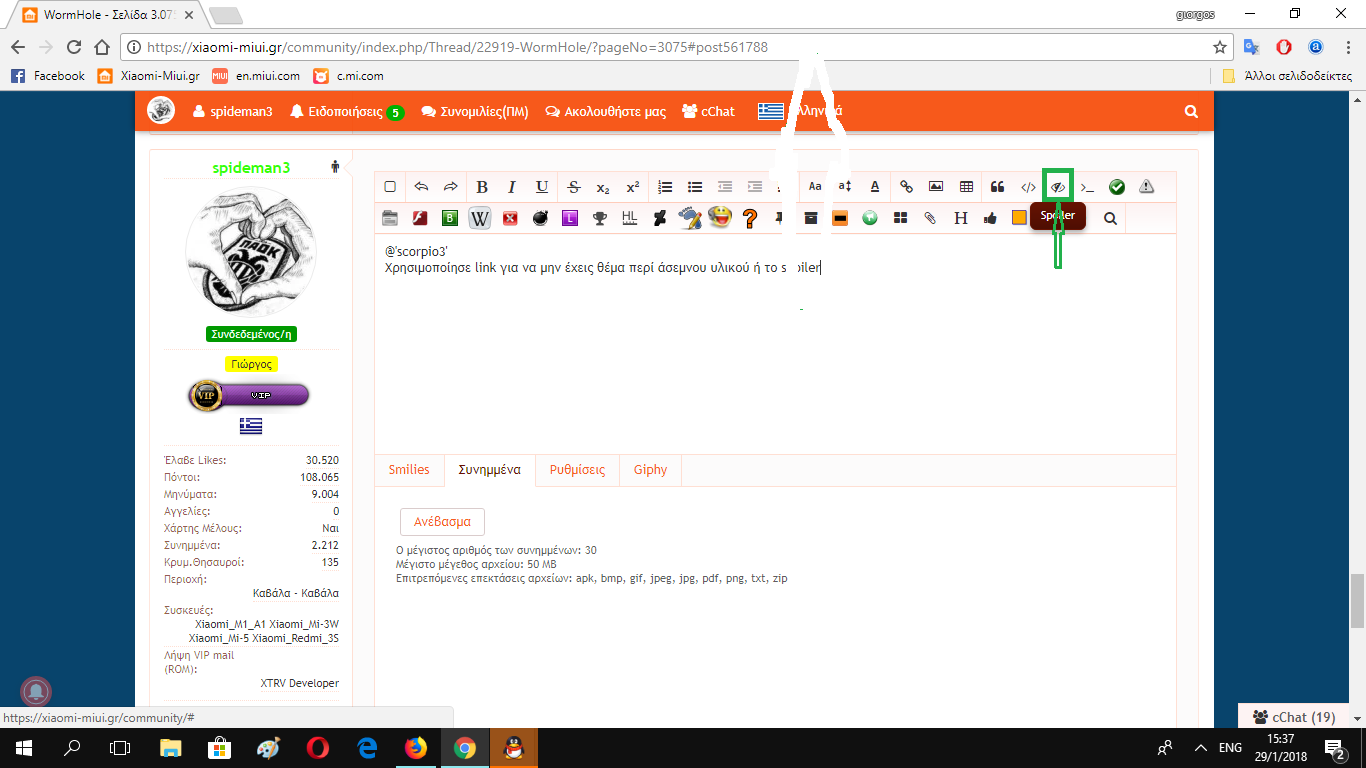Insert a hyperlink with the chain icon

point(906,187)
